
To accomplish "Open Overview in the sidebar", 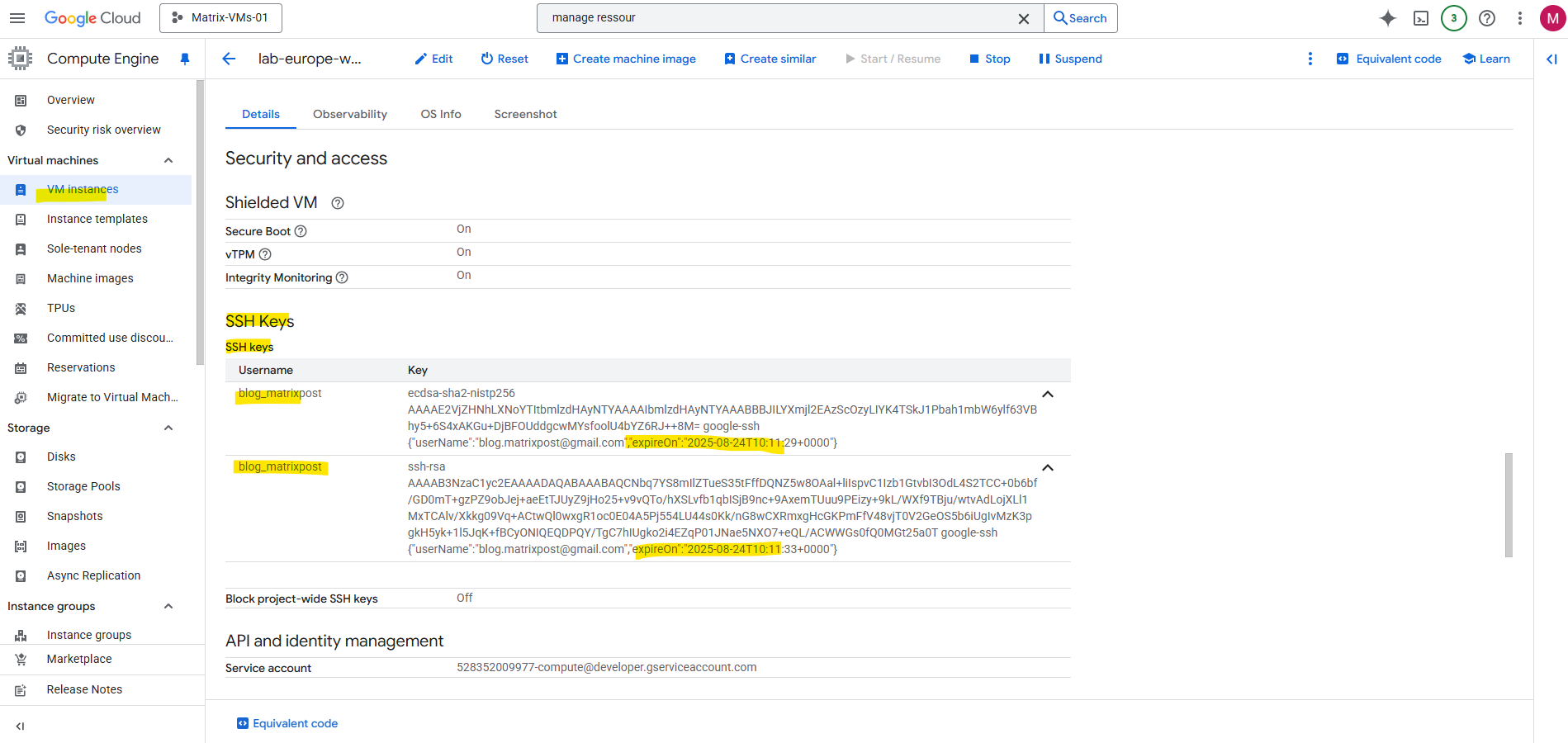I will pos(96,100).
